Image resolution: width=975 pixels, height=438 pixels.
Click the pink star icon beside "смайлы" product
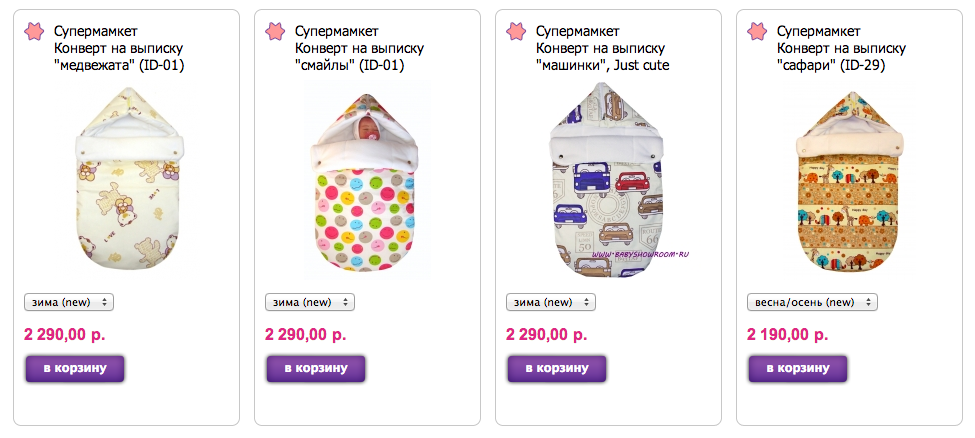pyautogui.click(x=275, y=31)
